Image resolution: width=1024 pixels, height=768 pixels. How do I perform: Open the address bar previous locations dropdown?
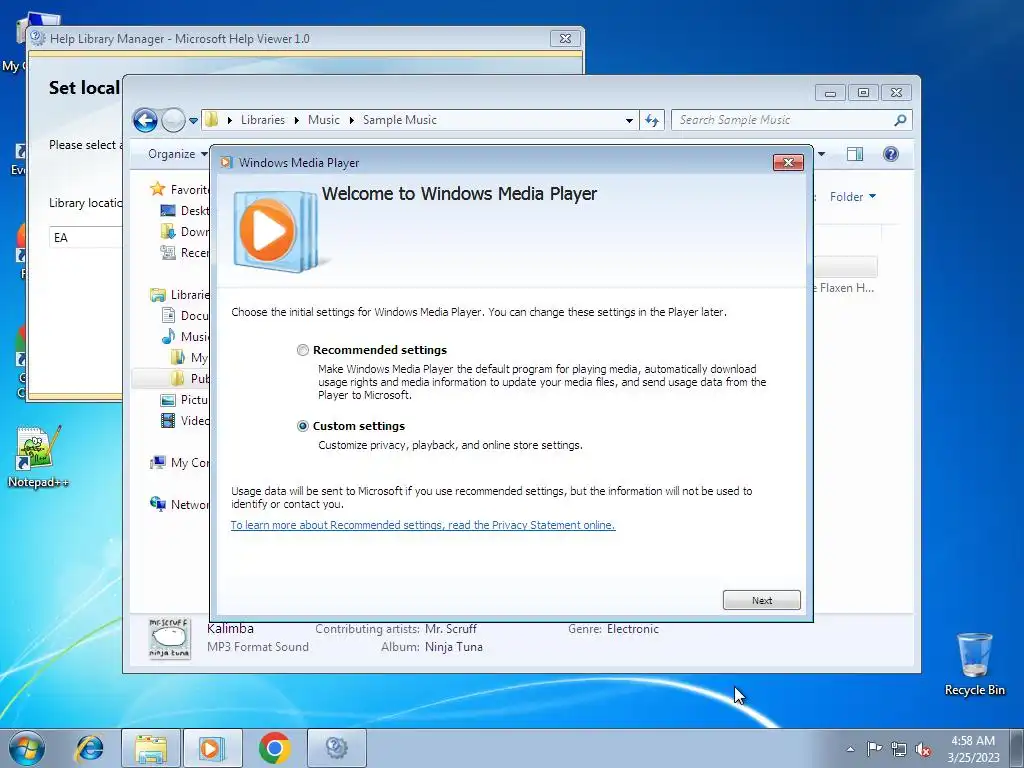629,120
